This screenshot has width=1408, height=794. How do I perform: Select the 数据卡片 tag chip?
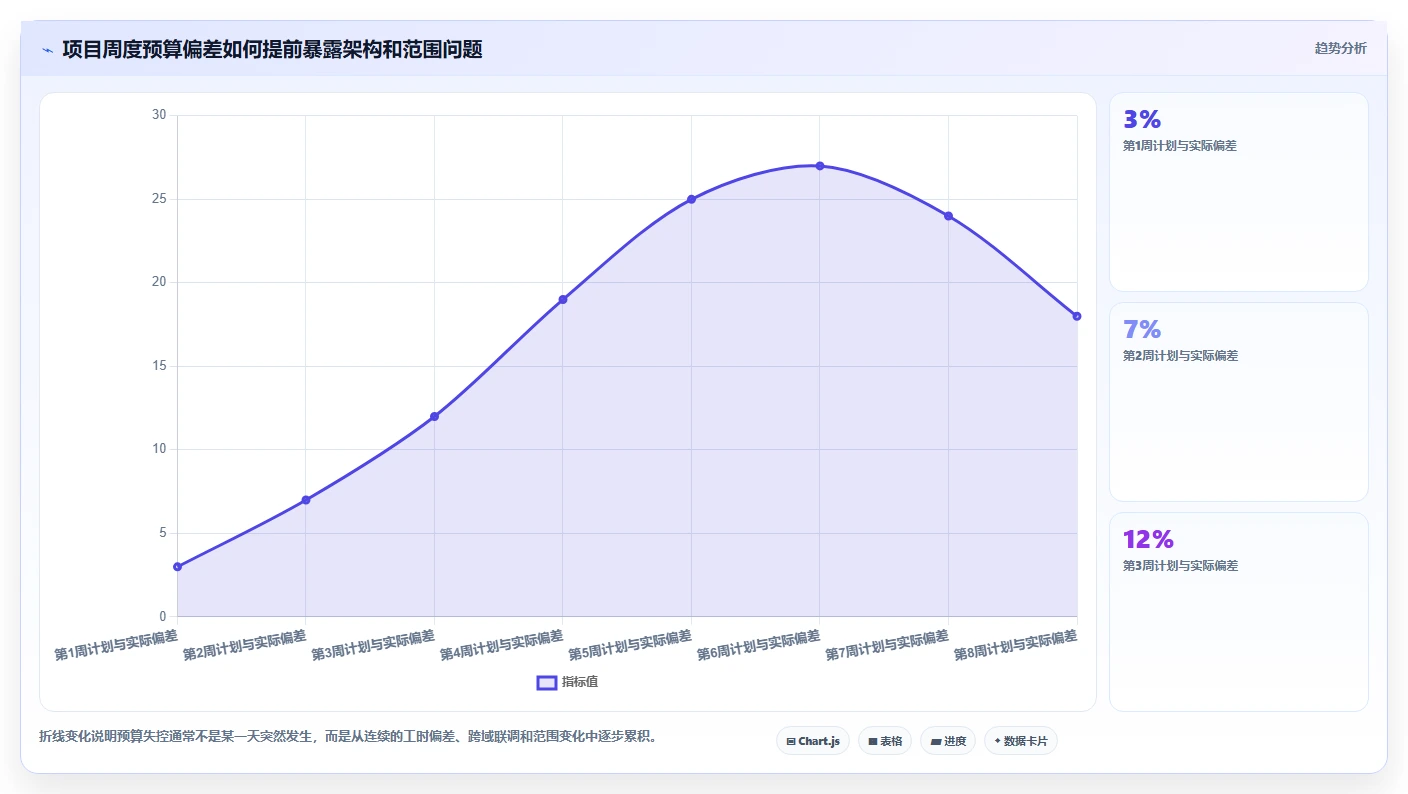point(1021,741)
